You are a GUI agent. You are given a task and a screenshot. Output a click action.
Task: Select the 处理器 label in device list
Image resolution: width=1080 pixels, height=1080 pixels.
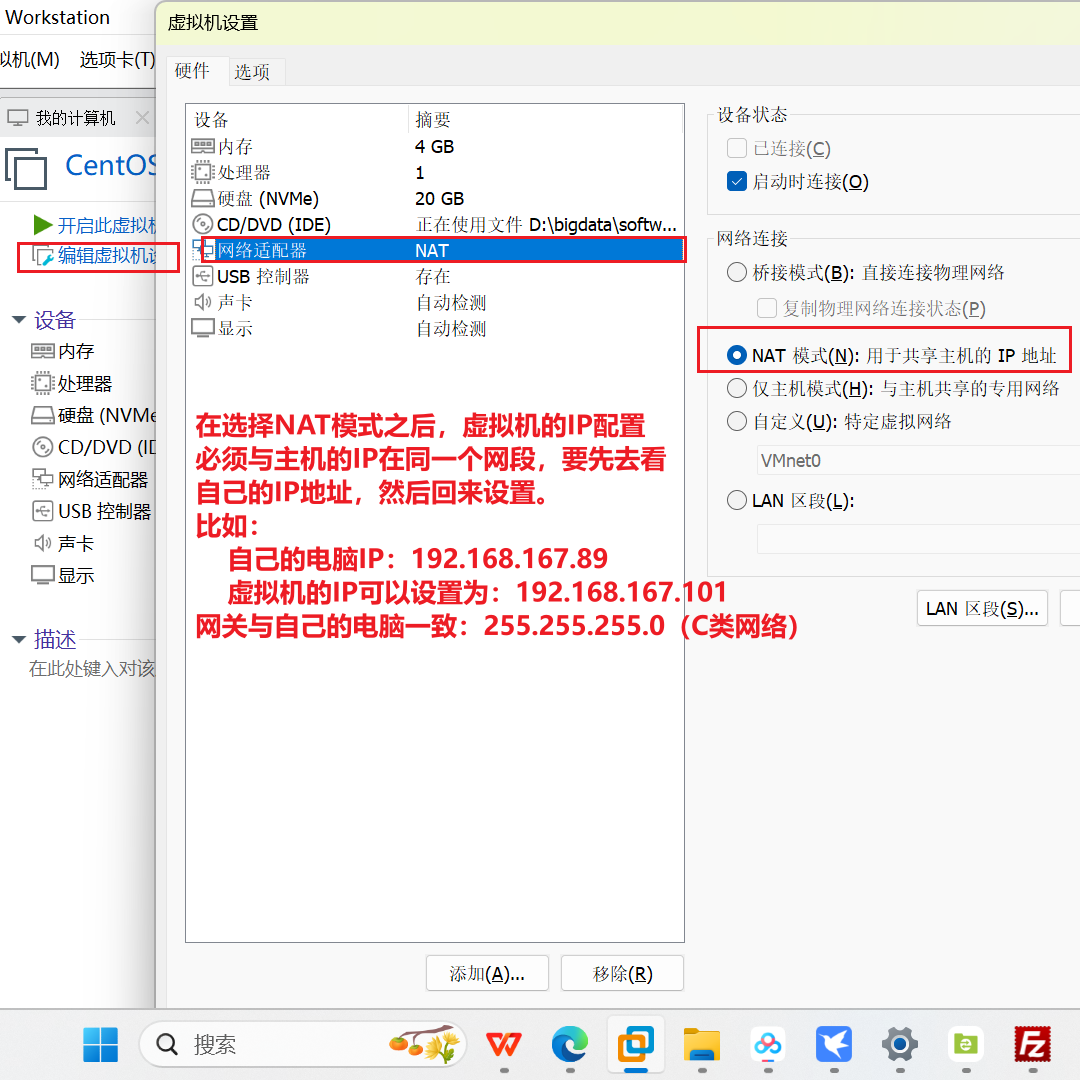coord(244,173)
